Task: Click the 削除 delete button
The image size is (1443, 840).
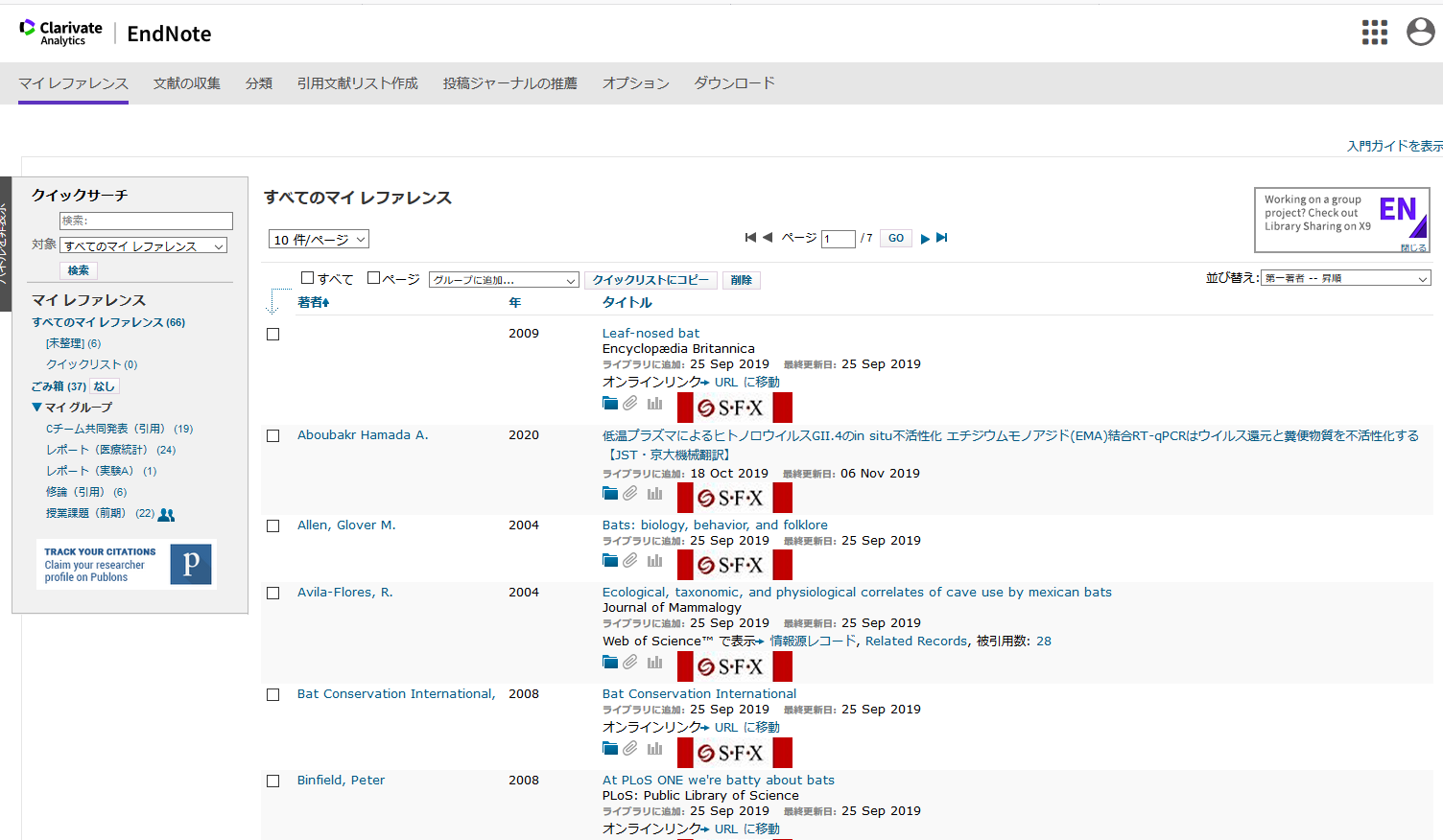Action: click(742, 280)
